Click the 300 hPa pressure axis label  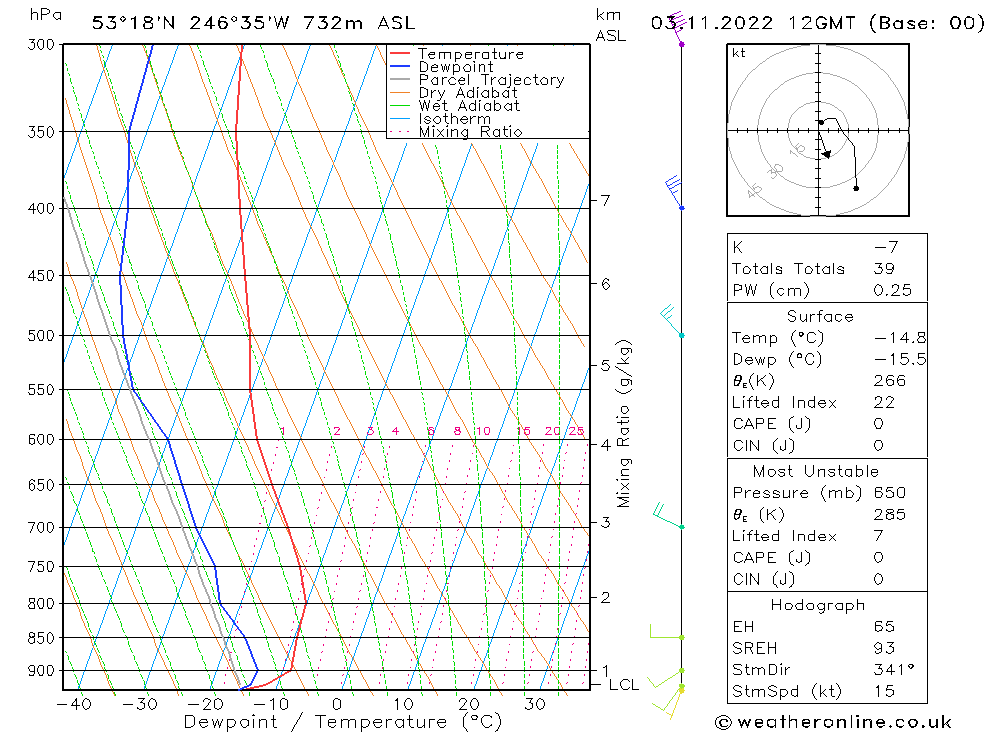[41, 45]
